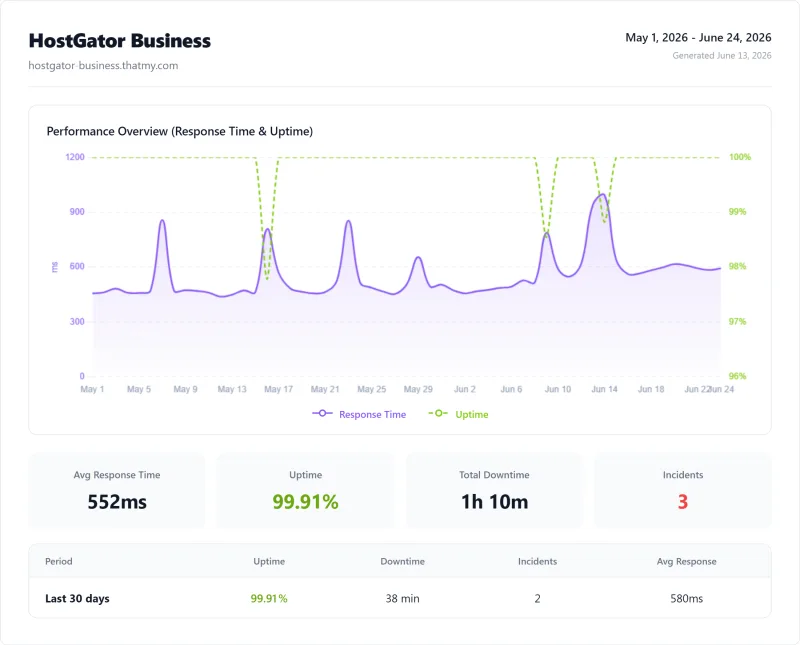Image resolution: width=800 pixels, height=645 pixels.
Task: Click the 580ms avg response cell
Action: (x=686, y=599)
